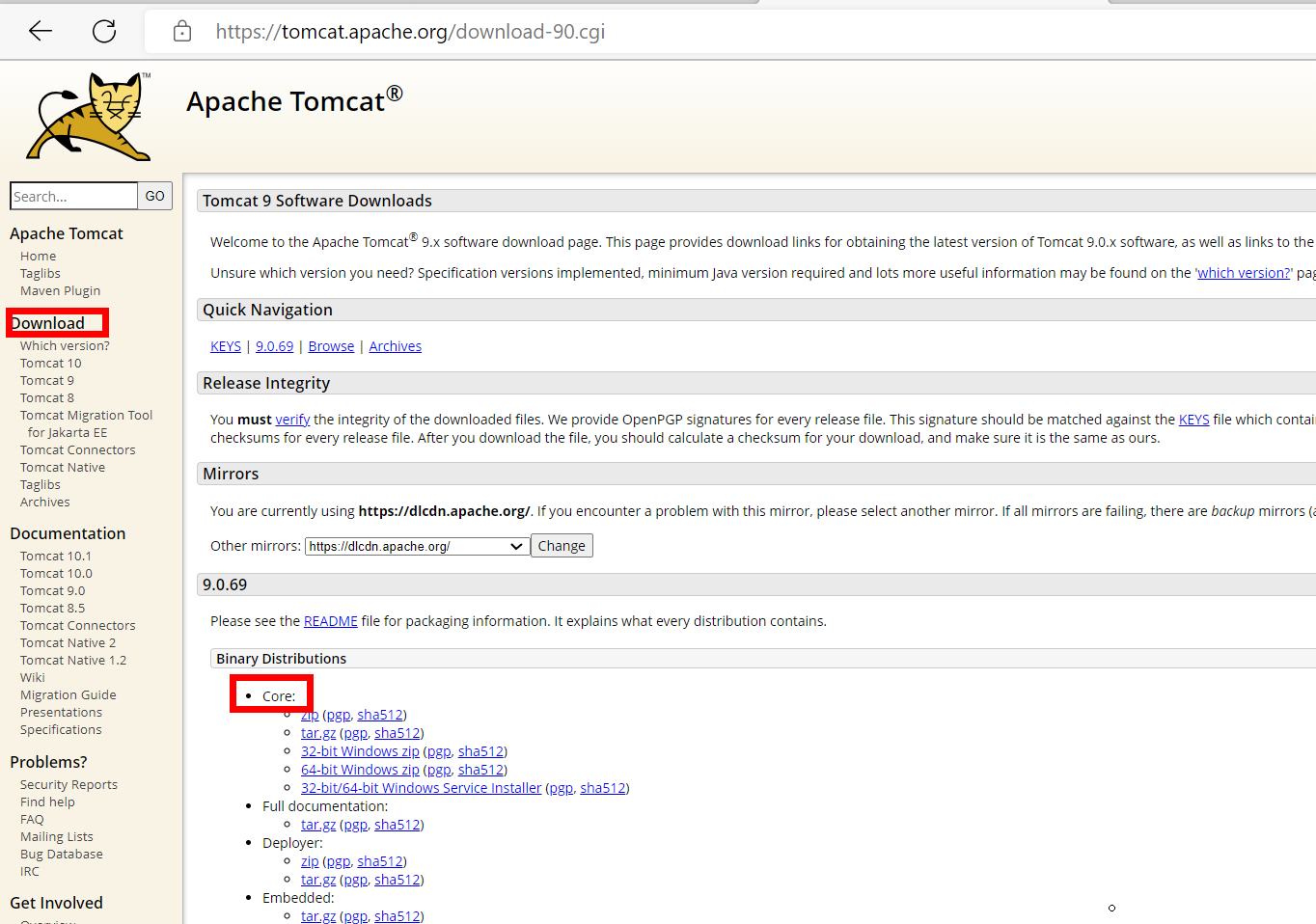
Task: Click the Binary Distributions heading
Action: click(x=281, y=659)
